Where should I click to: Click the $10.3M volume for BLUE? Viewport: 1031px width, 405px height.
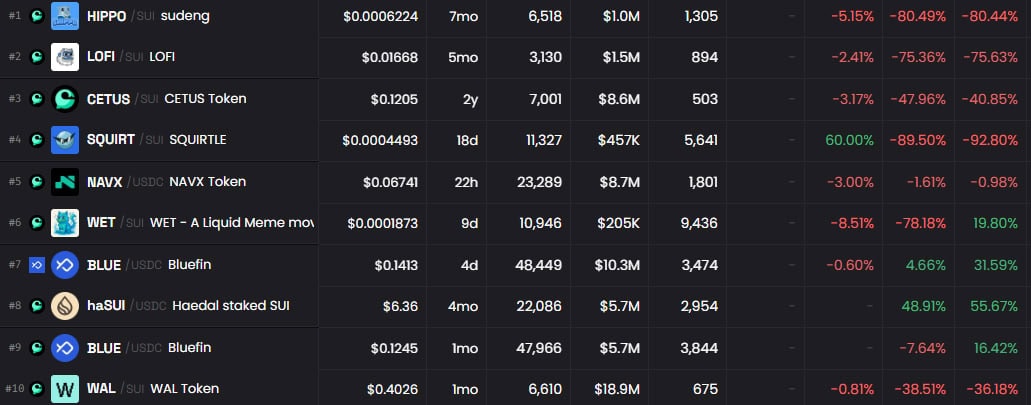pos(617,265)
